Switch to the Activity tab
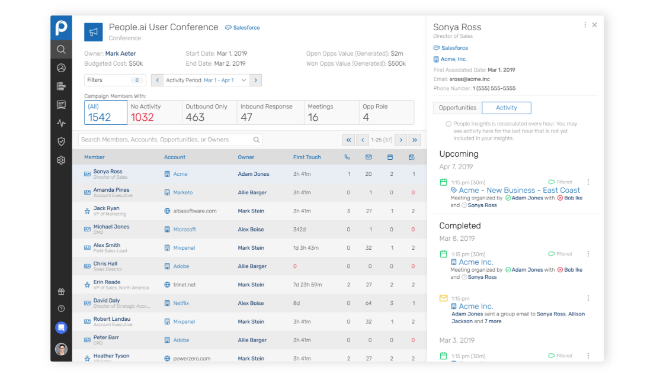This screenshot has width=660, height=377. coord(506,108)
